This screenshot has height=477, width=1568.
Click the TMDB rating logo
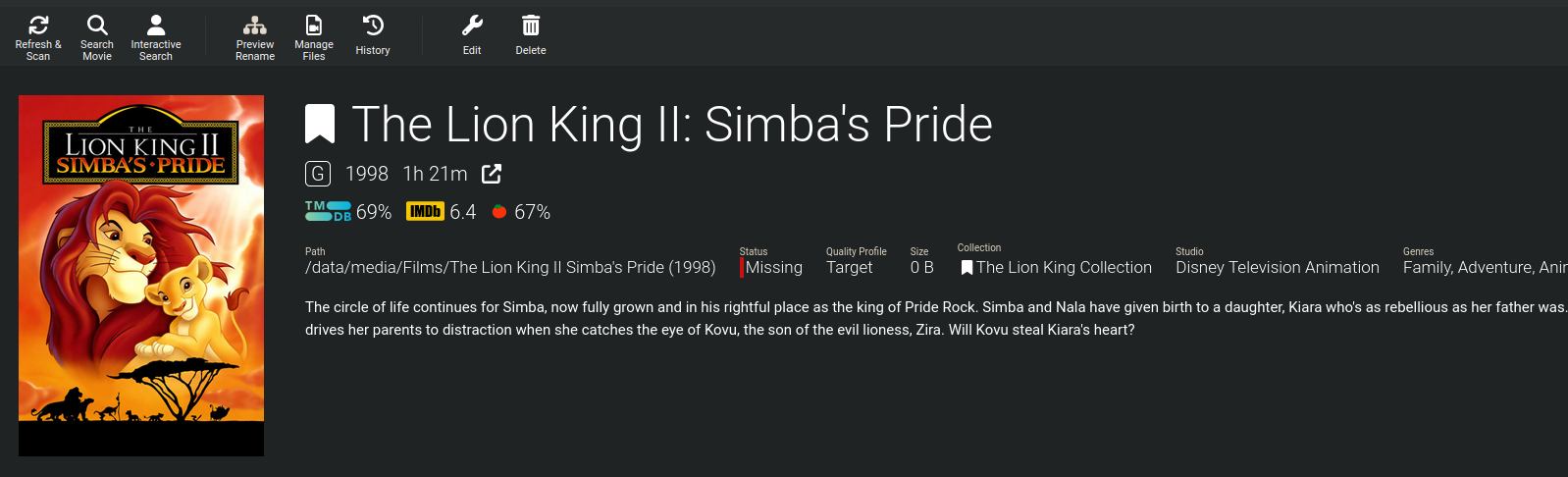[328, 211]
